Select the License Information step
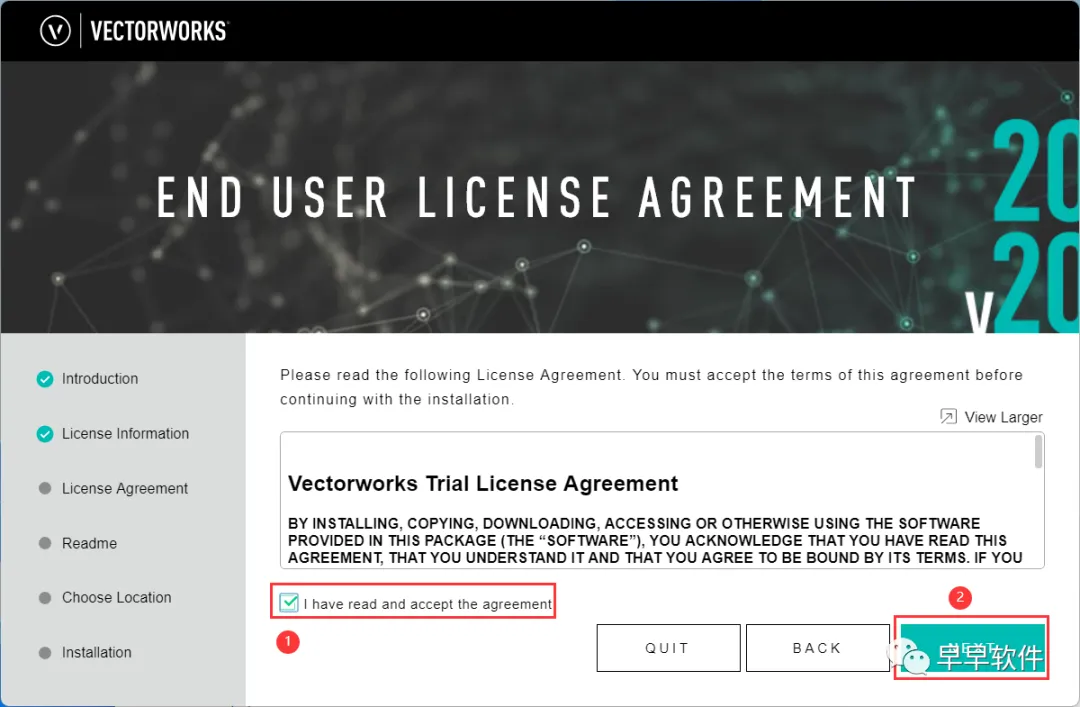 (x=125, y=433)
